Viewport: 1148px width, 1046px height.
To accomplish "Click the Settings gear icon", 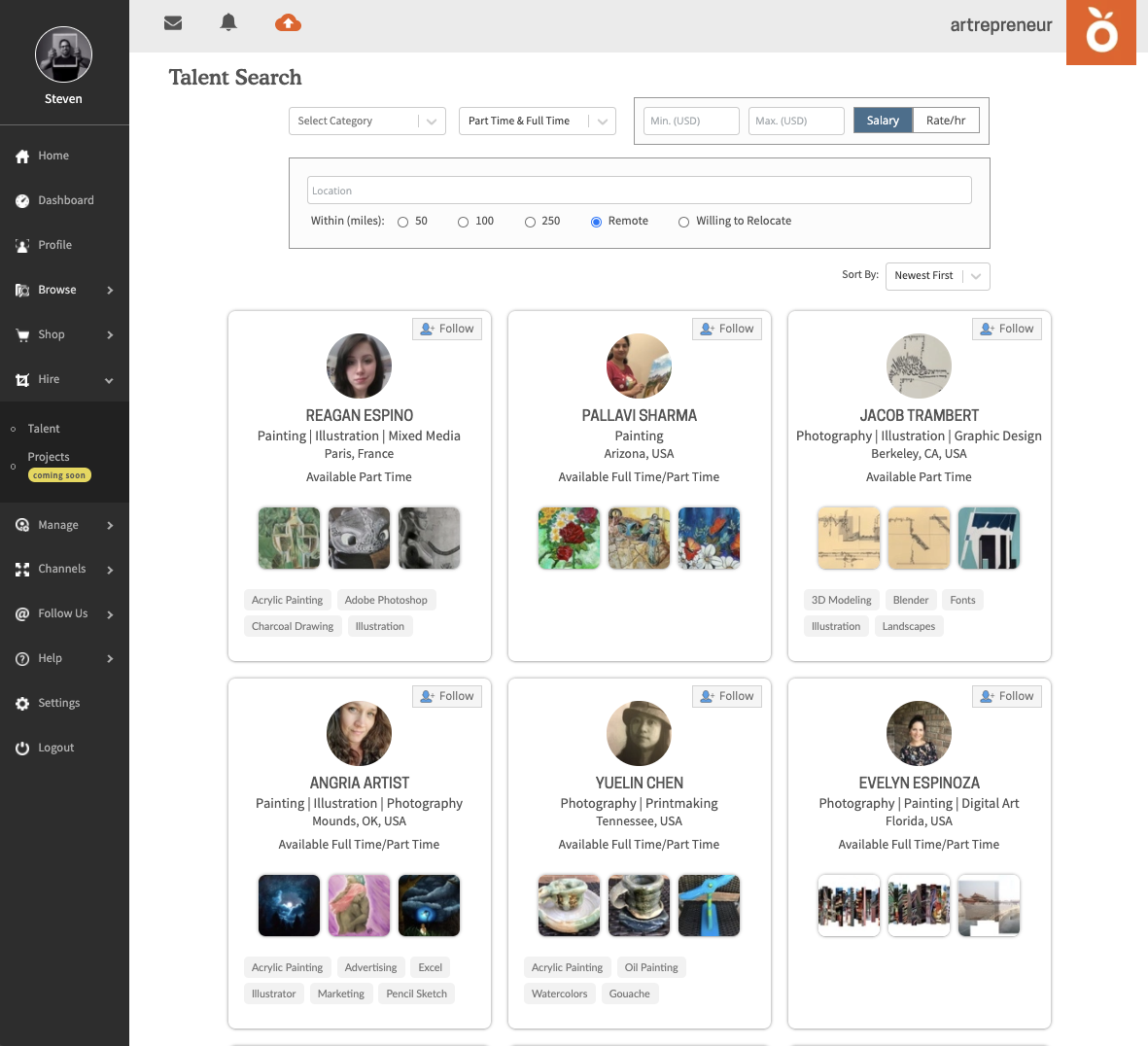I will [22, 703].
